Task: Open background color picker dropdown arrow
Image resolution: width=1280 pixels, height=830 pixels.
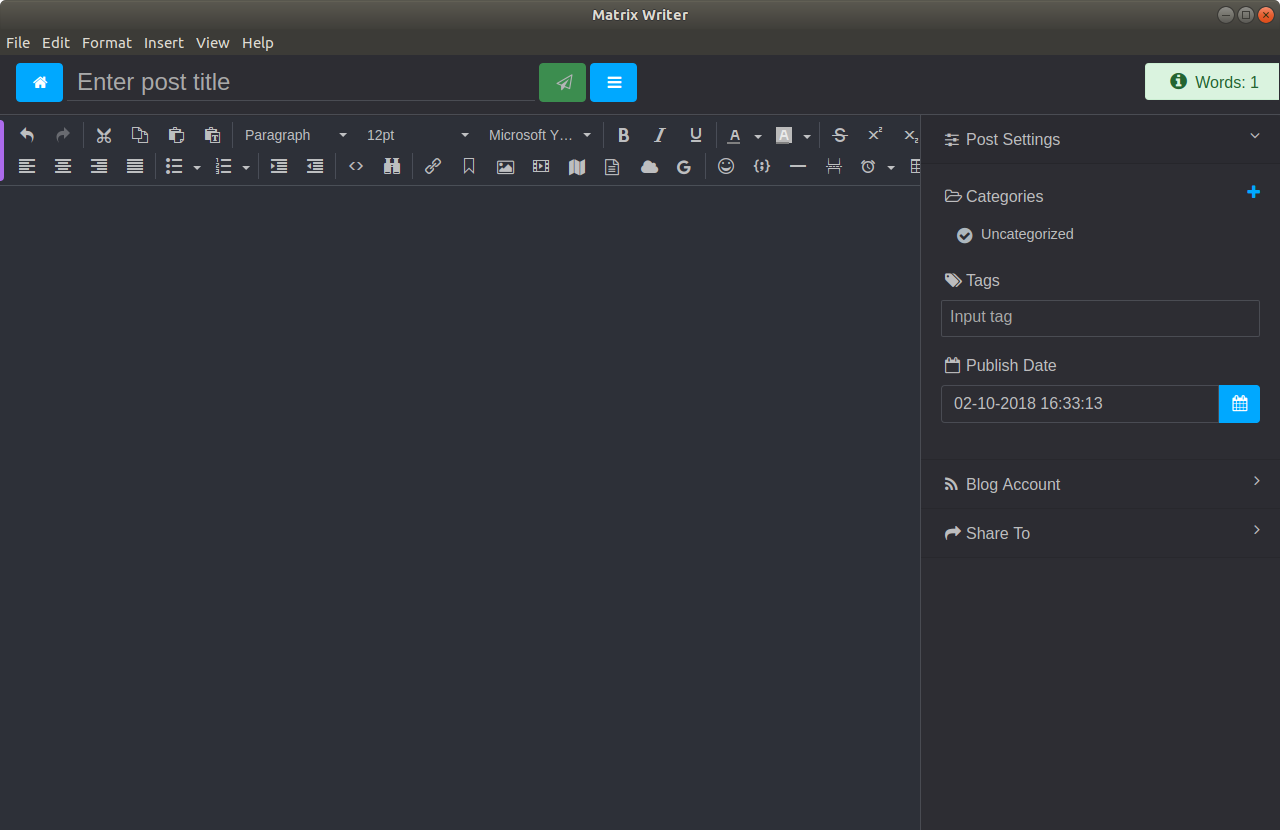Action: click(807, 135)
